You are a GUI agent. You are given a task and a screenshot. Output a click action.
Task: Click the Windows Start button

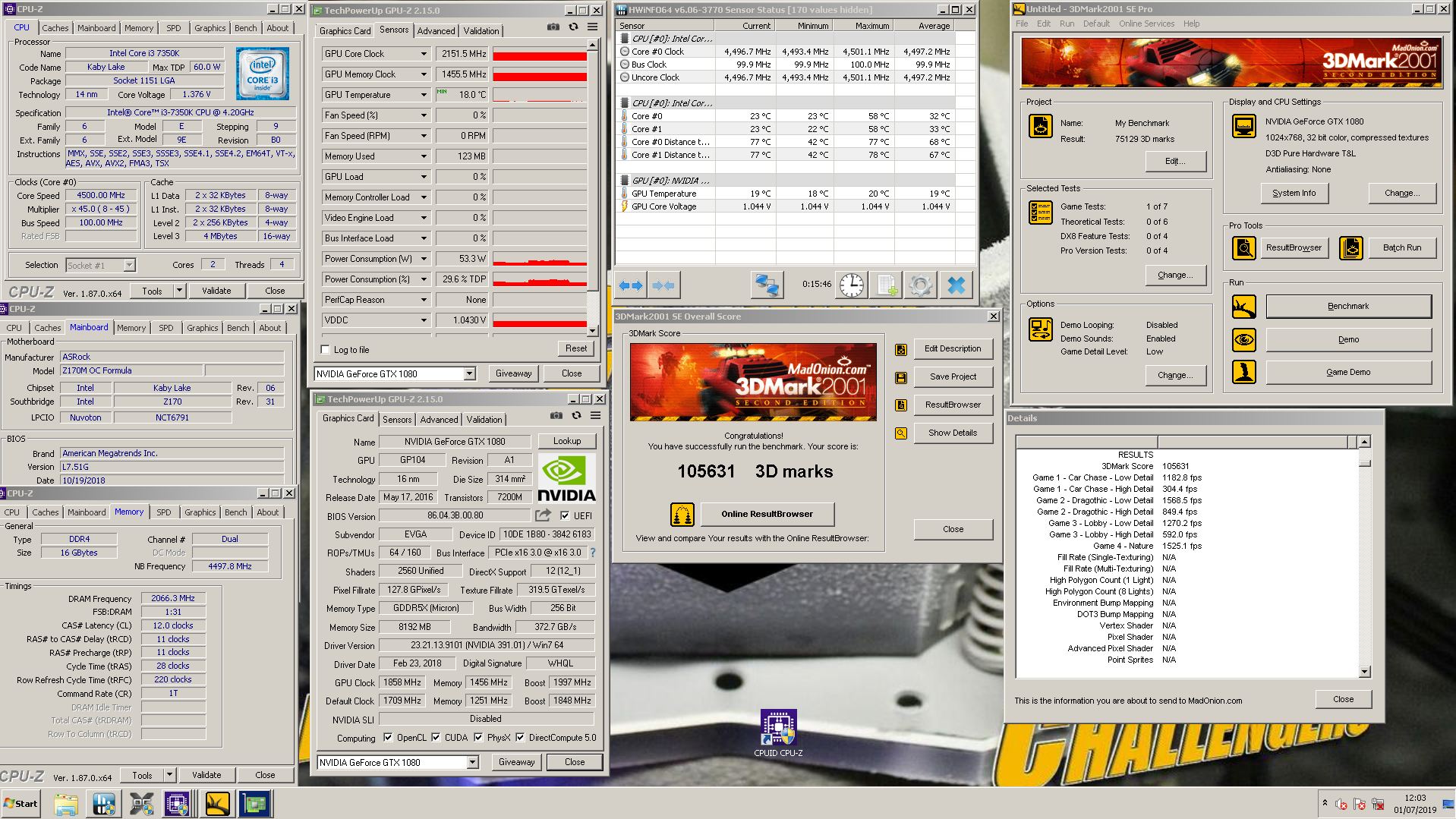click(20, 804)
